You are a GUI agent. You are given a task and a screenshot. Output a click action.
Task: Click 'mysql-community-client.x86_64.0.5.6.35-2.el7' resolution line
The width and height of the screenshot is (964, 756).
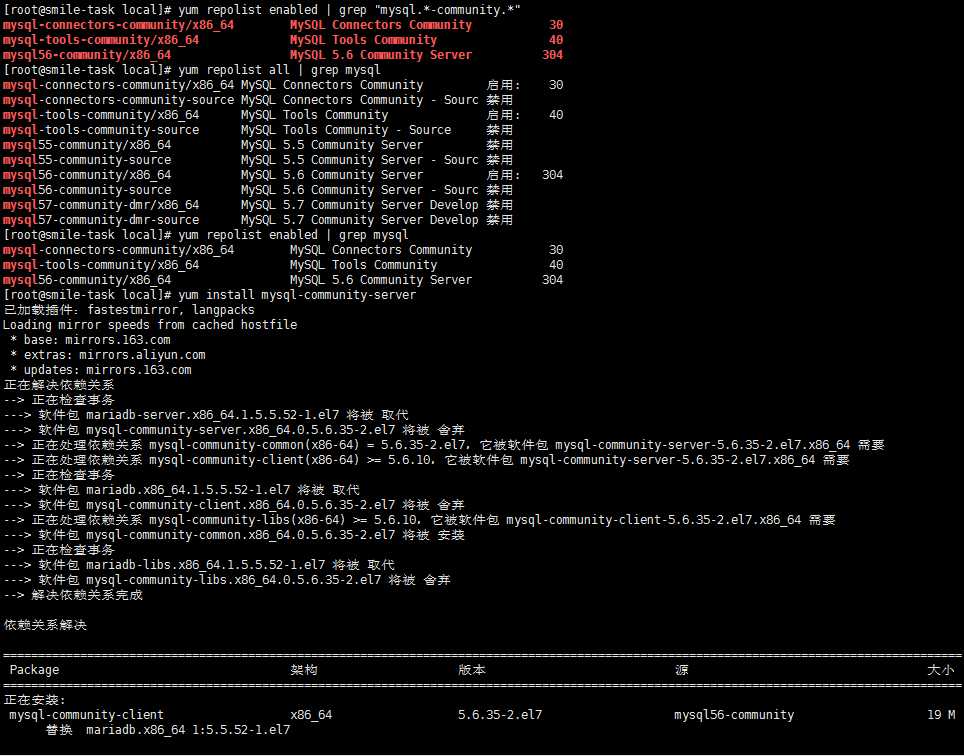click(x=234, y=505)
